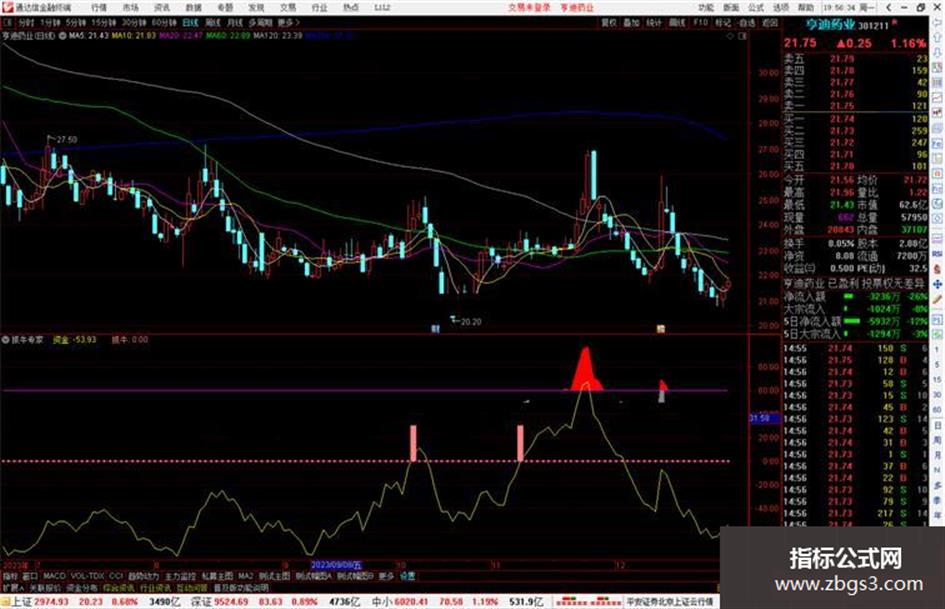The width and height of the screenshot is (945, 609).
Task: Click the Tongdaxin logo icon in title bar
Action: pos(7,7)
